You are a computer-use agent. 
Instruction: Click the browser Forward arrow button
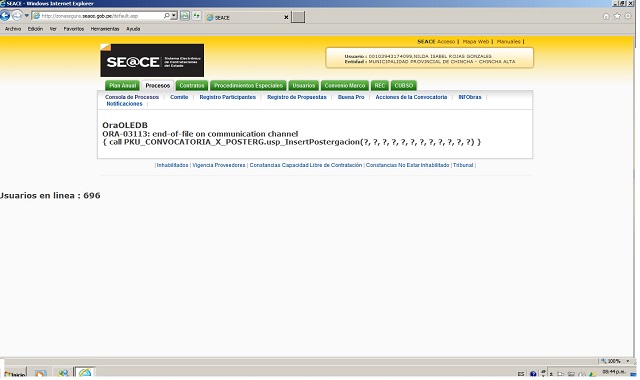(17, 16)
